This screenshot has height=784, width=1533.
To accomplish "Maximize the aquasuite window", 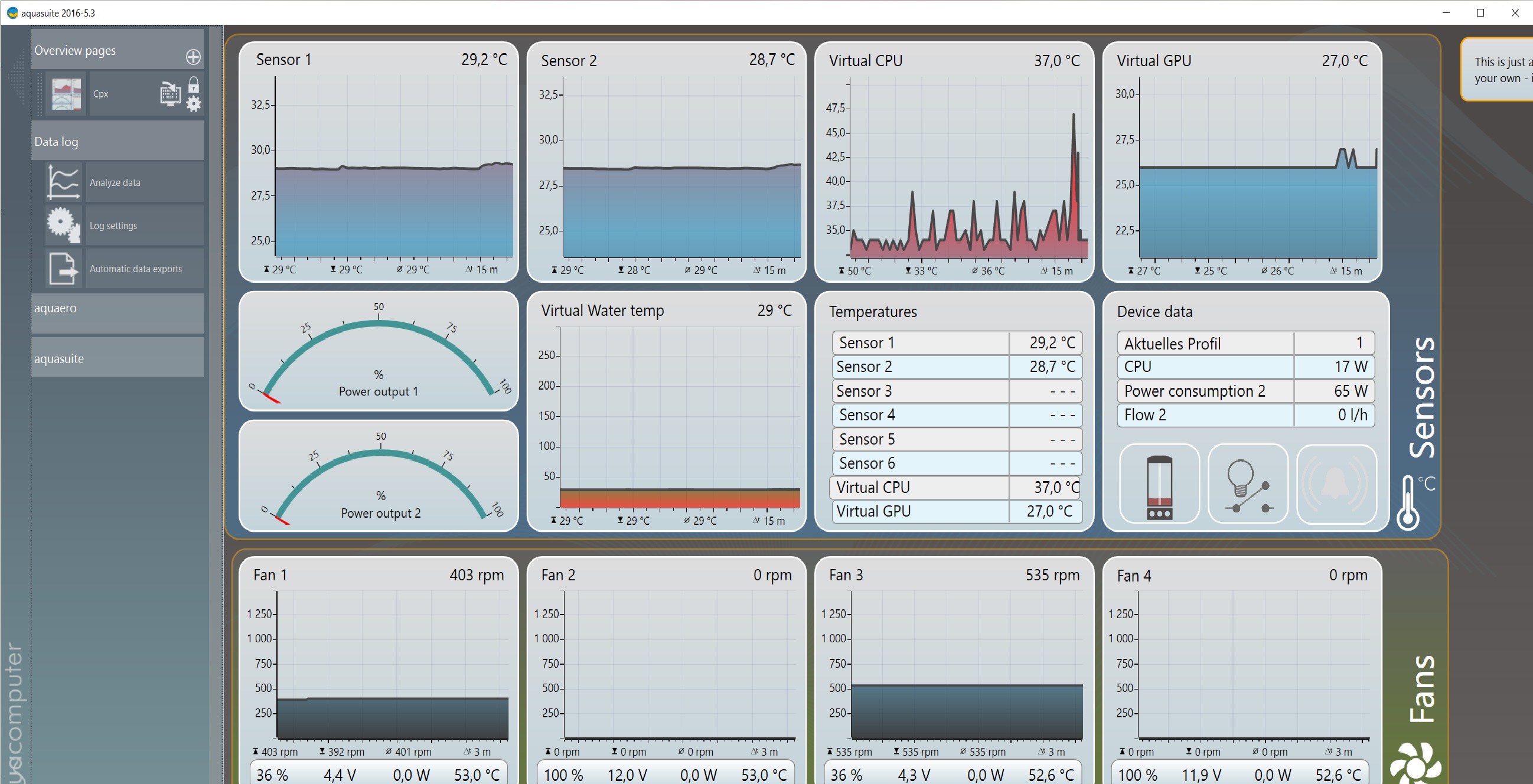I will pos(1480,13).
